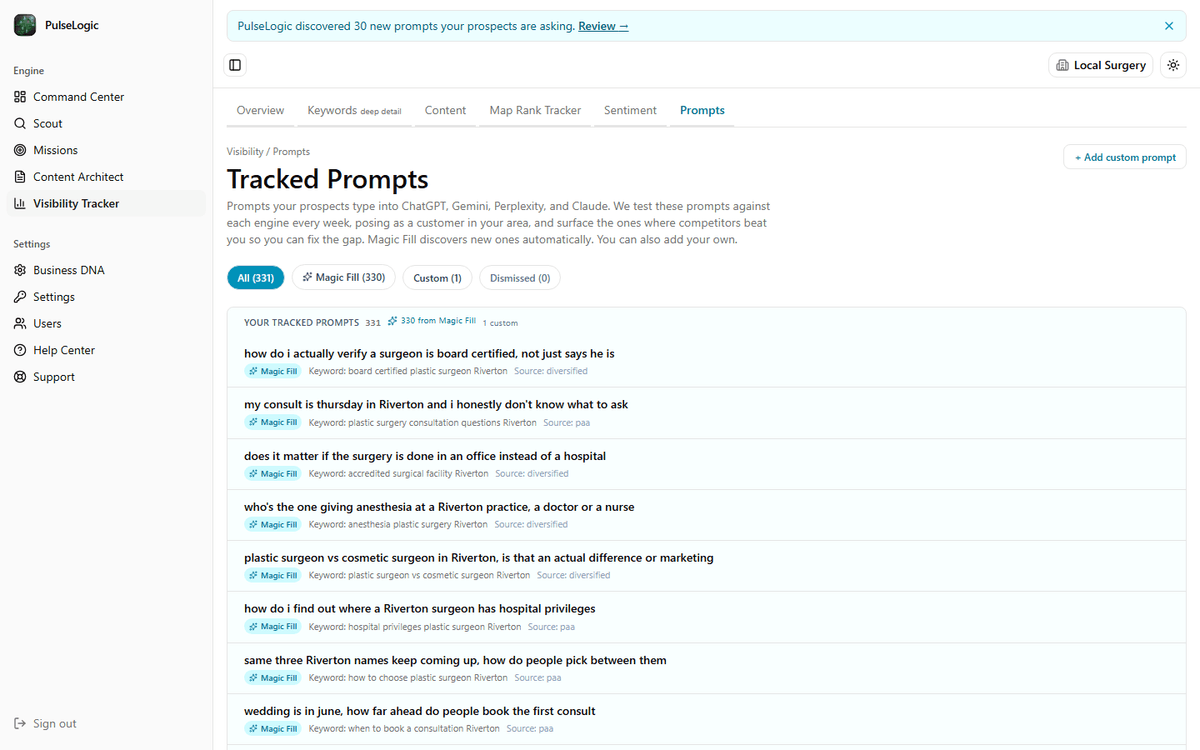
Task: Toggle the sidebar panel icon
Action: click(x=235, y=65)
